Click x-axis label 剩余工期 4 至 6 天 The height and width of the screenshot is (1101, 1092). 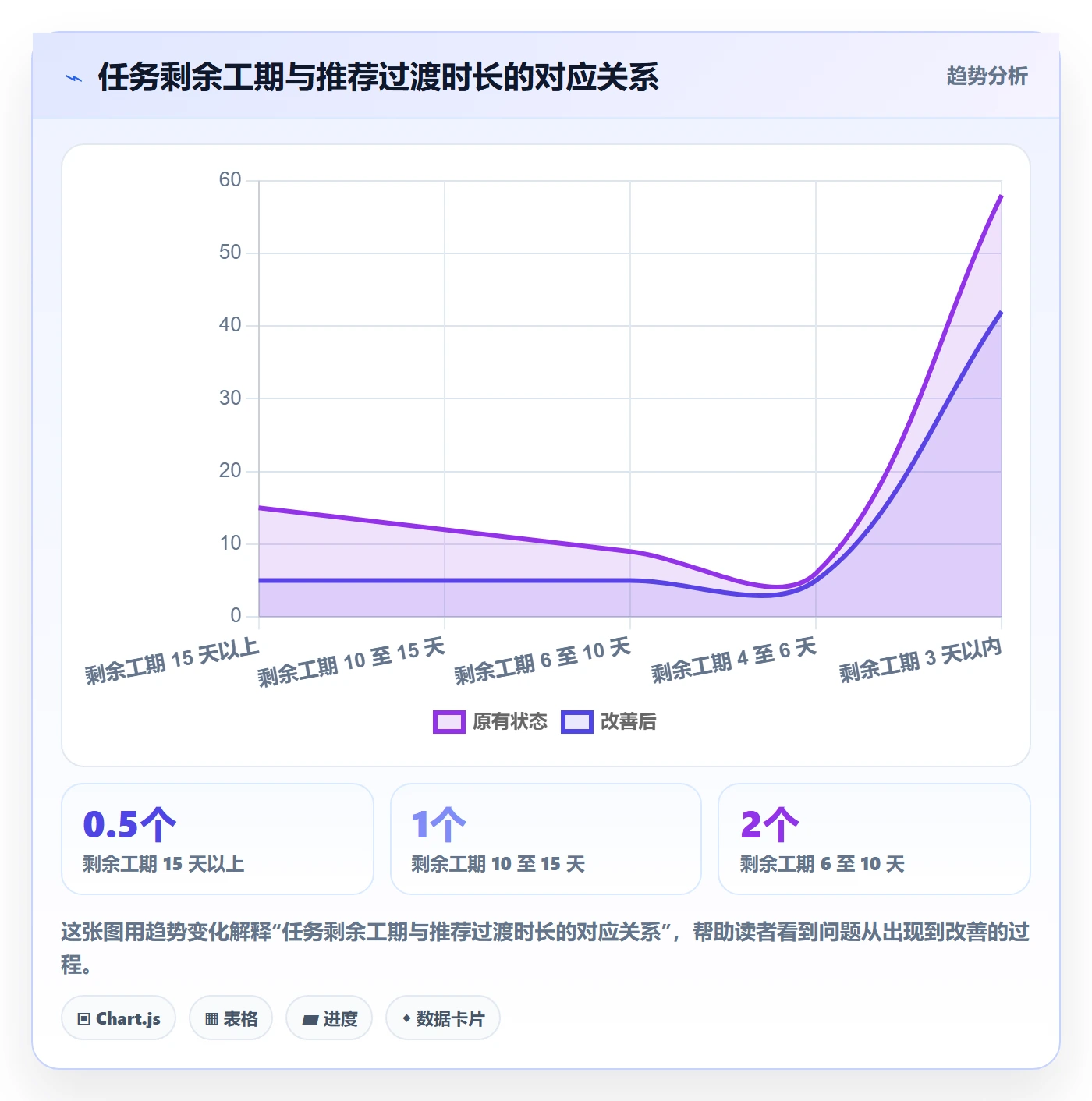[x=734, y=660]
